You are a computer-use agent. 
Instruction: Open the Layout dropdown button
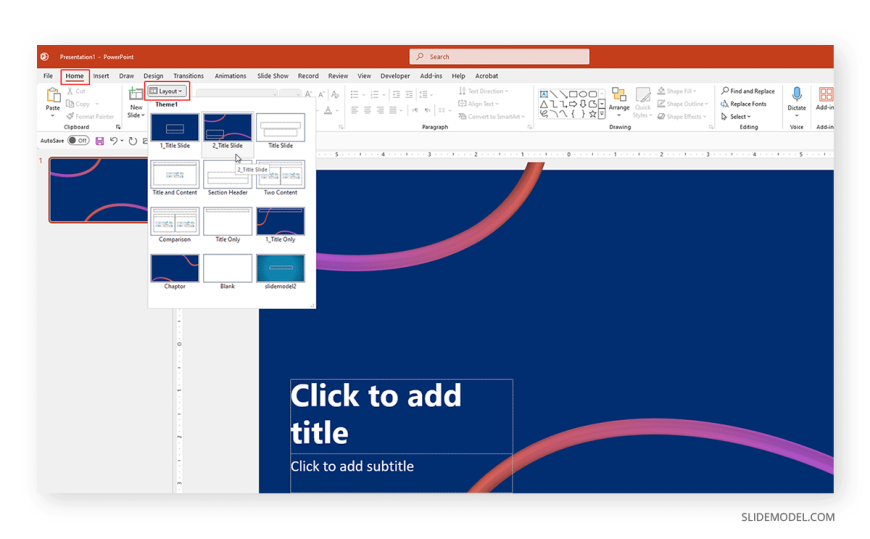point(167,91)
